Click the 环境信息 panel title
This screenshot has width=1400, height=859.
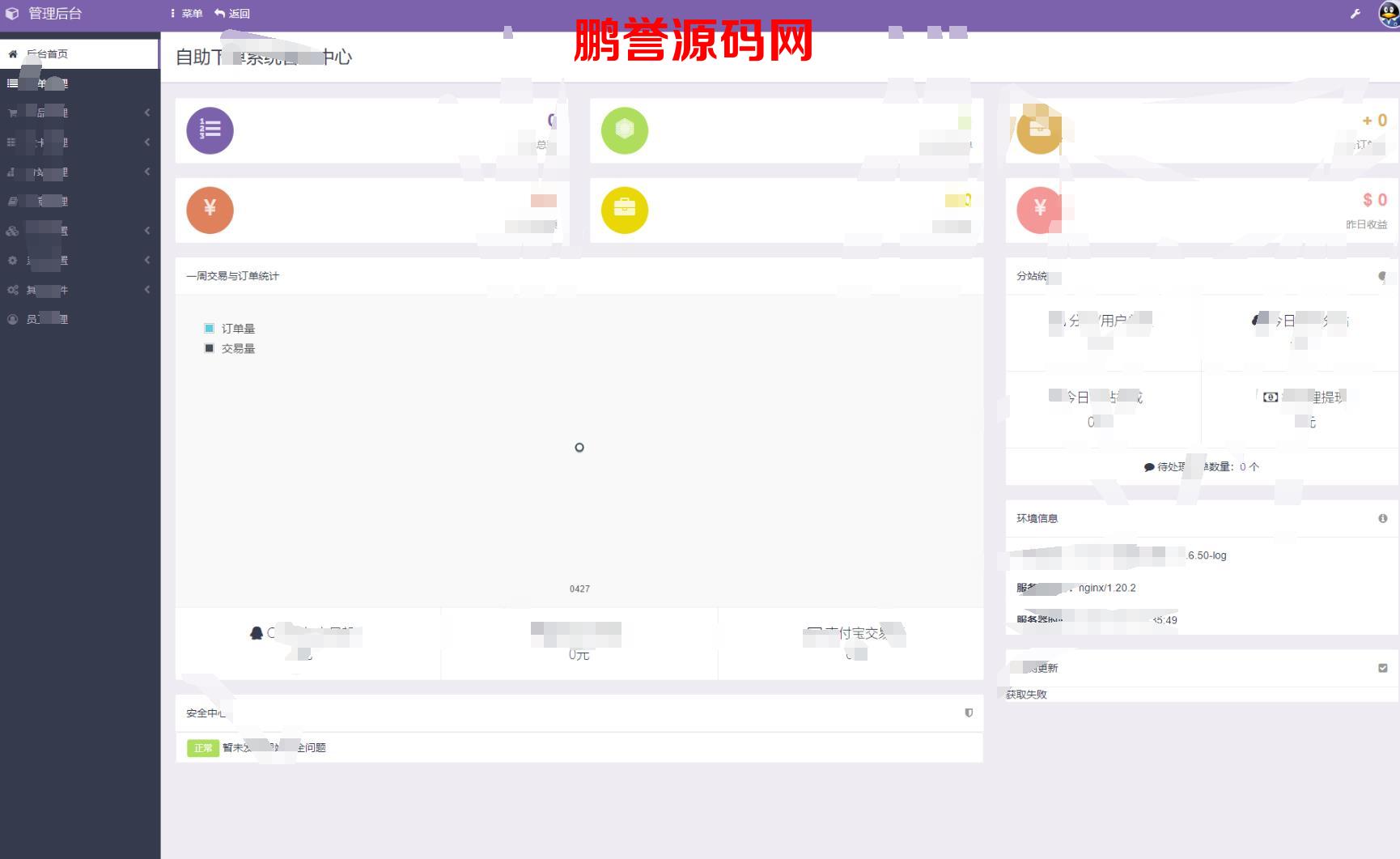(x=1037, y=518)
